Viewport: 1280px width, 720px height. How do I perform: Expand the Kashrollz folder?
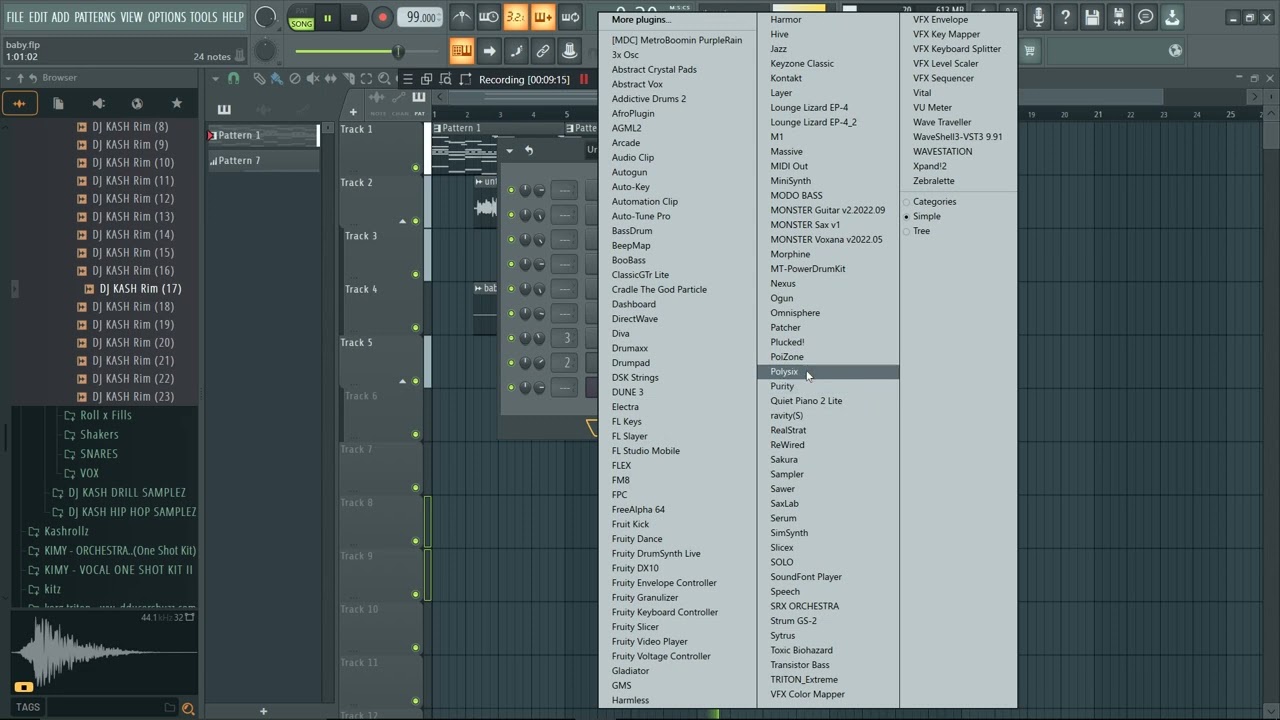pos(66,531)
